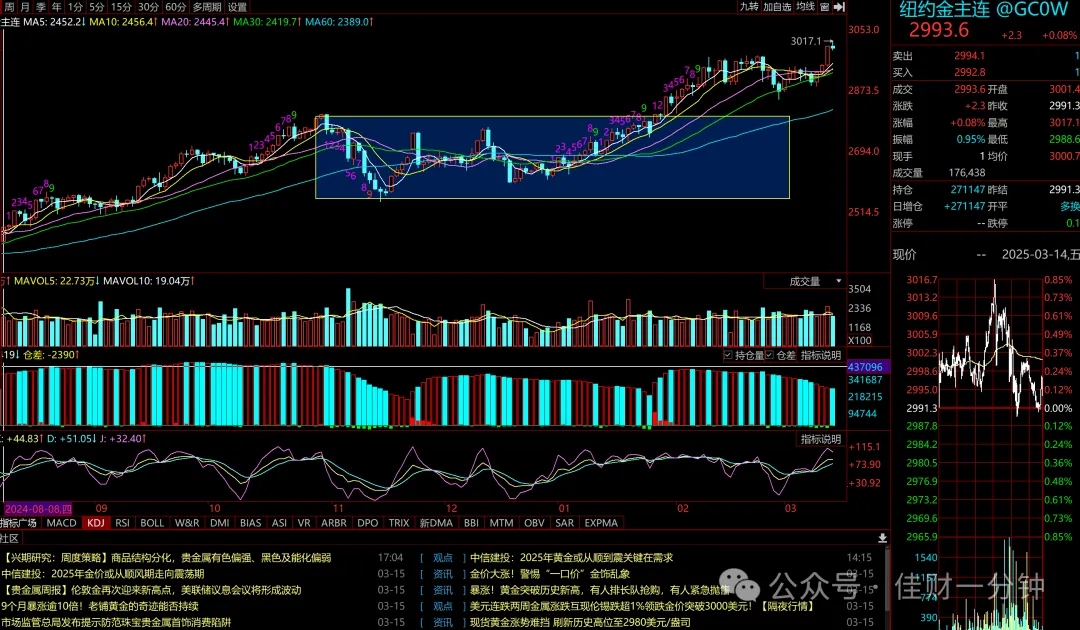Viewport: 1080px width, 630px height.
Task: Open news 中信建投:2025年黄金或从顺到震关键在需求
Action: (572, 558)
